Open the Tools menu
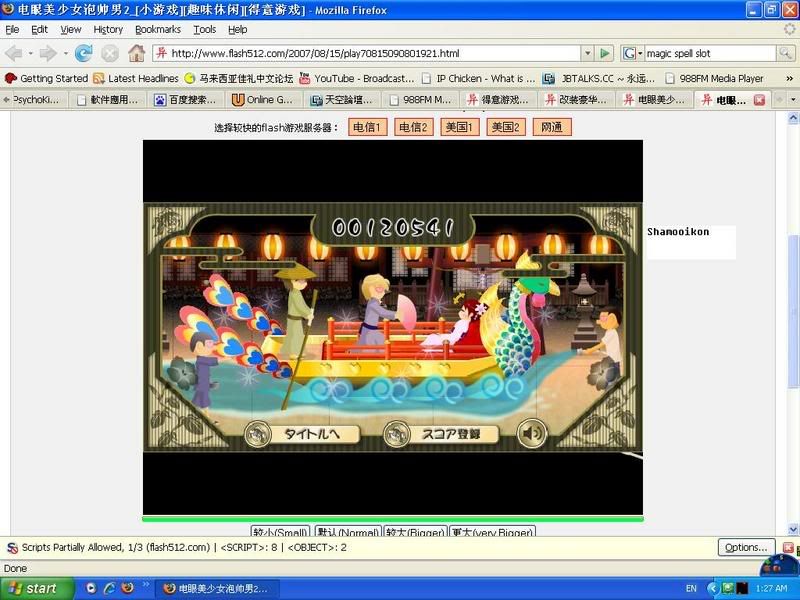Image resolution: width=800 pixels, height=600 pixels. pyautogui.click(x=205, y=30)
